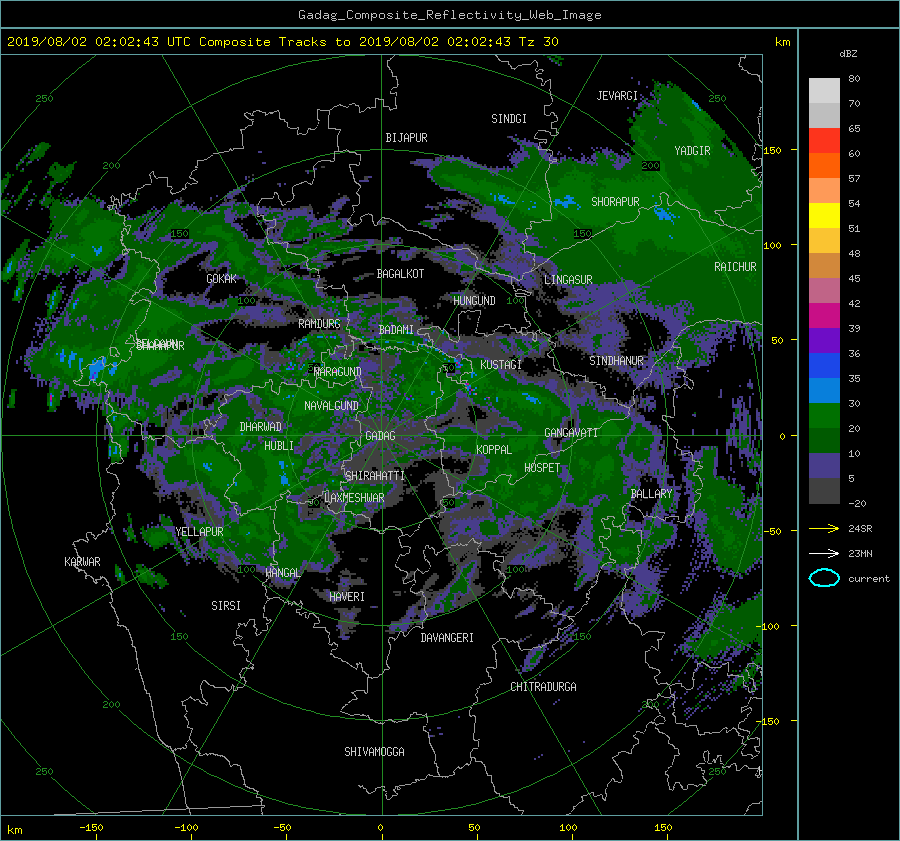Click the red 60-65 dBZ color swatch
The width and height of the screenshot is (900, 841).
tap(824, 140)
